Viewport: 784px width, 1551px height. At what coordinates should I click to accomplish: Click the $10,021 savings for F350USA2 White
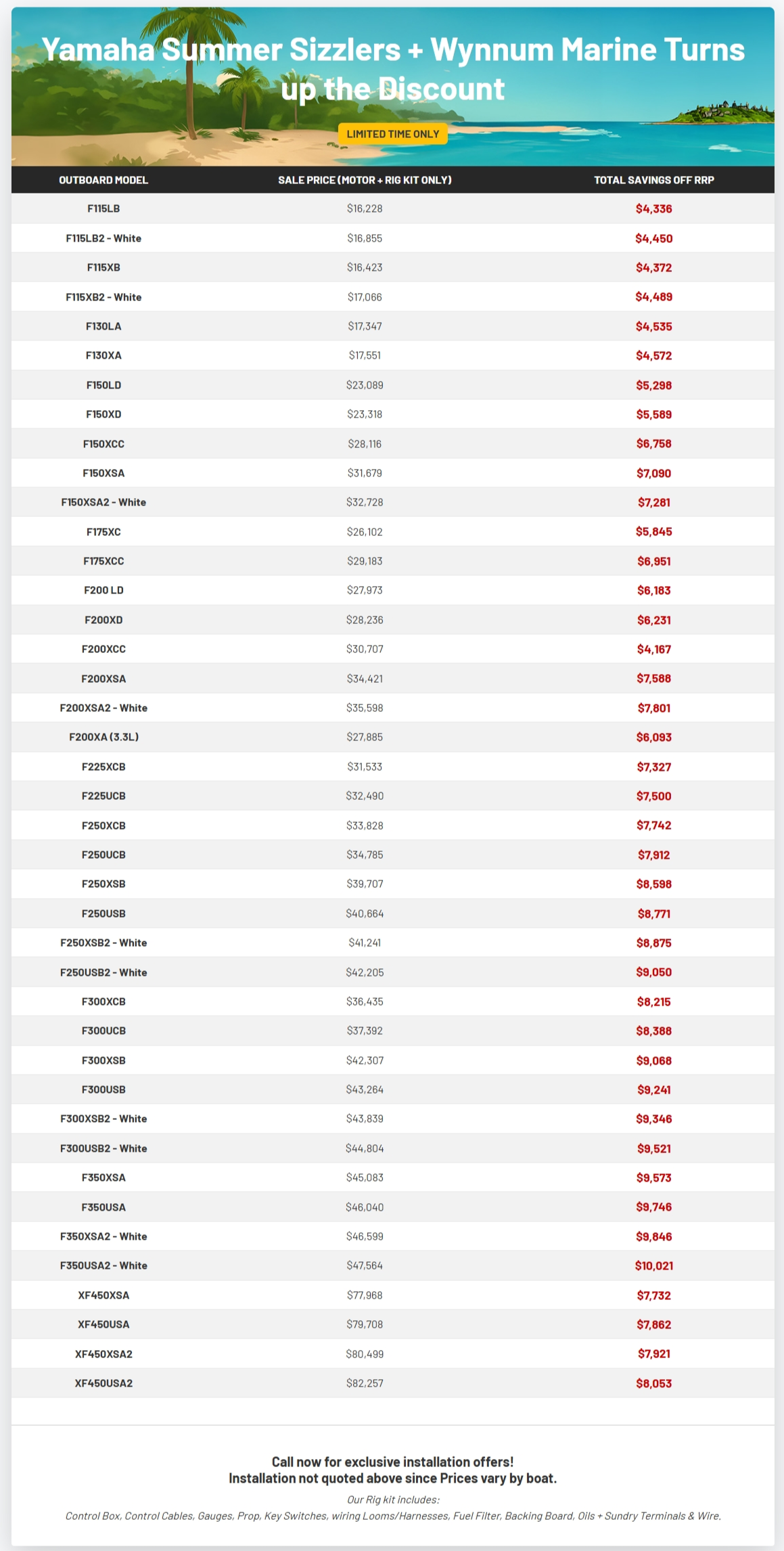(653, 1265)
